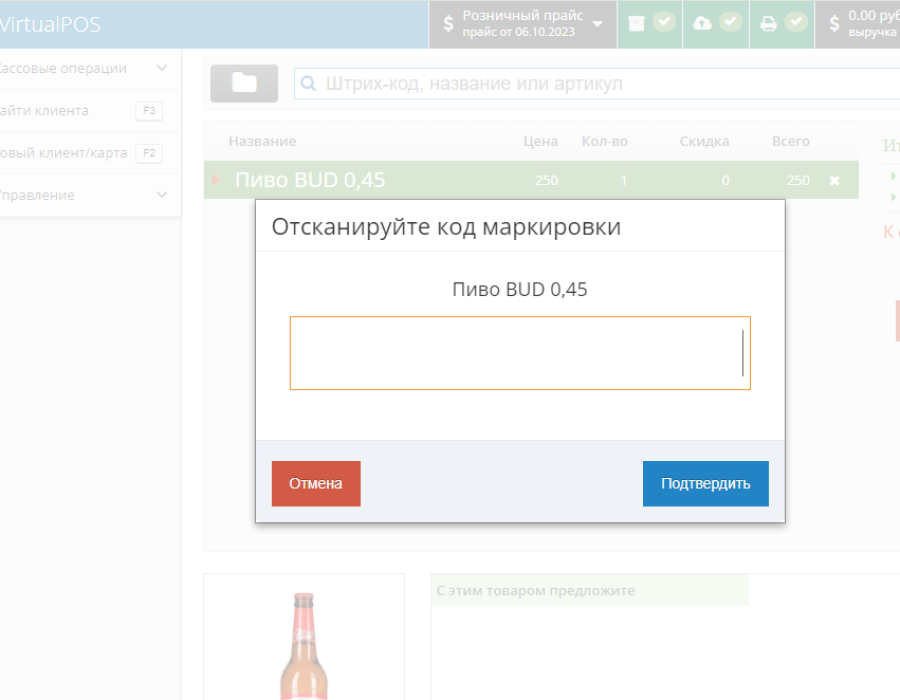
Task: Click the quantity value 1 in the beer row
Action: (x=623, y=180)
